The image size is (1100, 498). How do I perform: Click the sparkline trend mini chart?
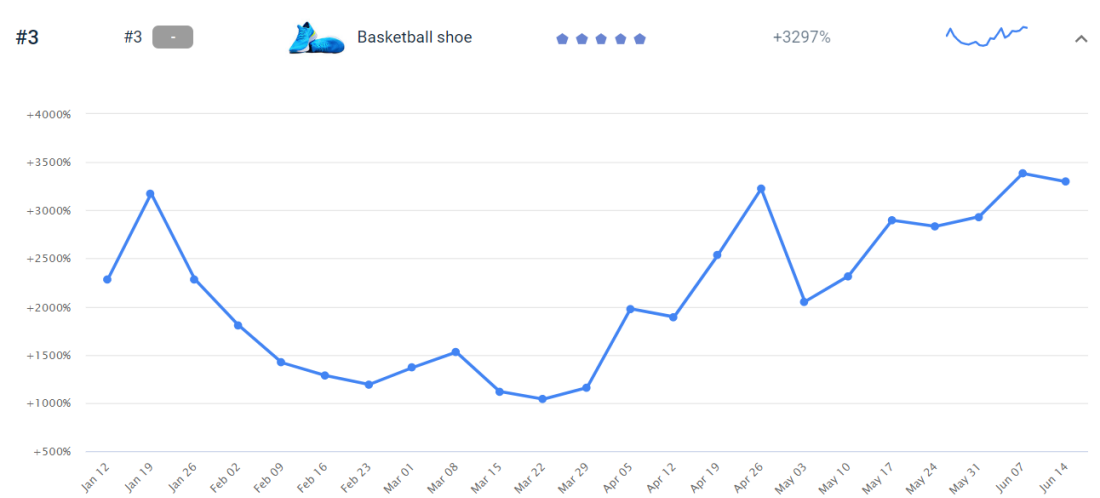click(987, 36)
